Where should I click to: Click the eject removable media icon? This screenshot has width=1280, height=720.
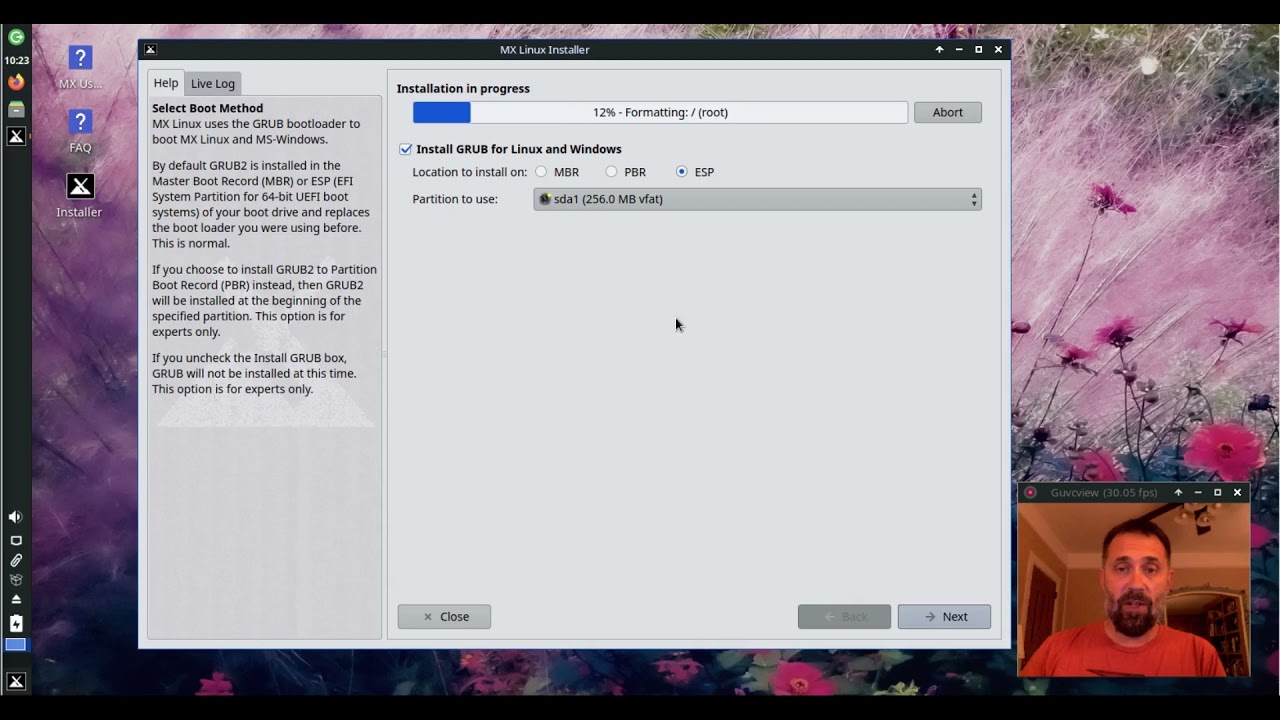pyautogui.click(x=16, y=599)
